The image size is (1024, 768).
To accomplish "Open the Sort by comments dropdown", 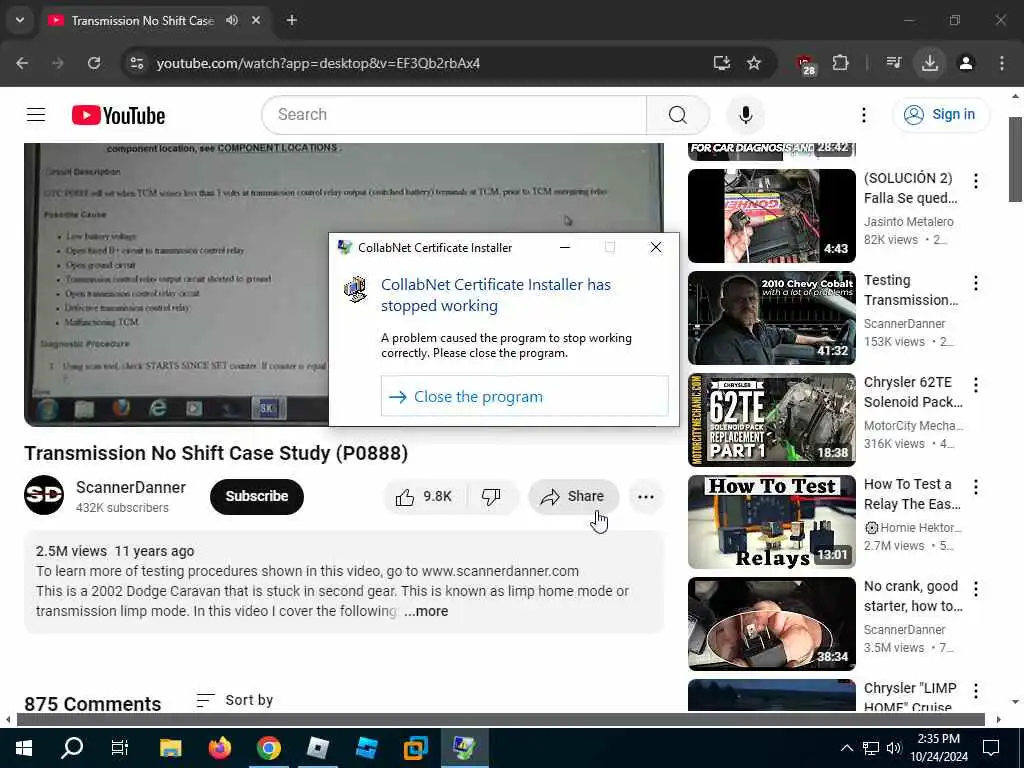I will pyautogui.click(x=235, y=700).
